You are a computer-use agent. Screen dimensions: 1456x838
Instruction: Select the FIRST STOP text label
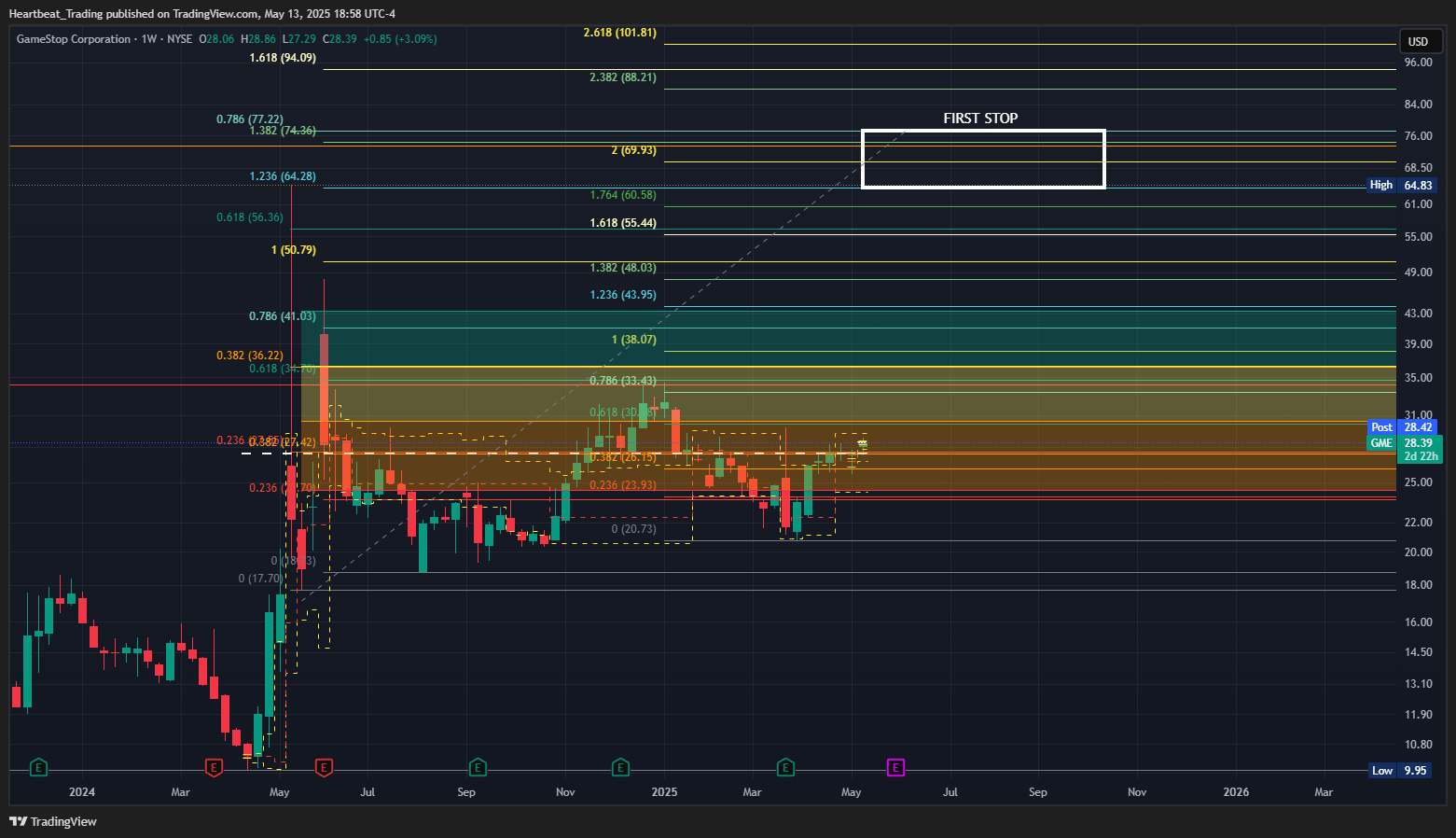point(980,119)
